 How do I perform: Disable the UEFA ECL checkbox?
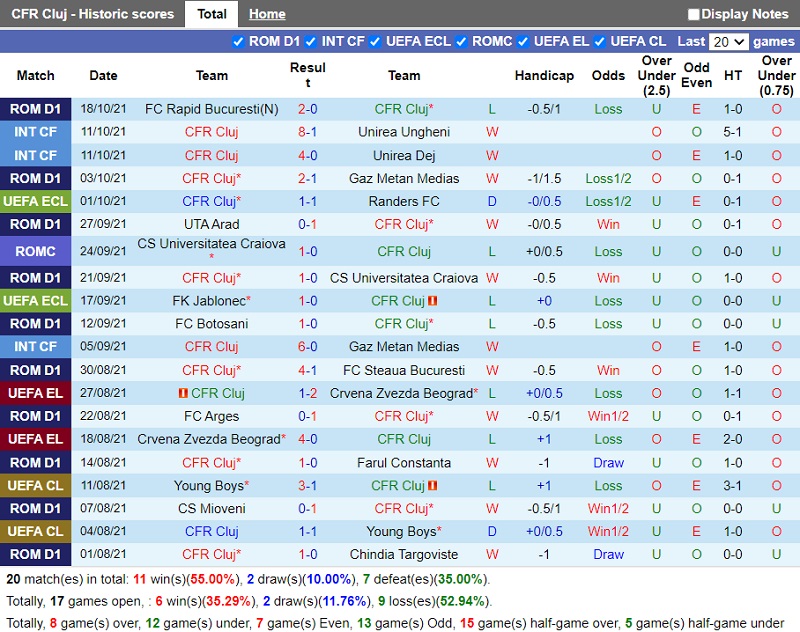point(375,42)
